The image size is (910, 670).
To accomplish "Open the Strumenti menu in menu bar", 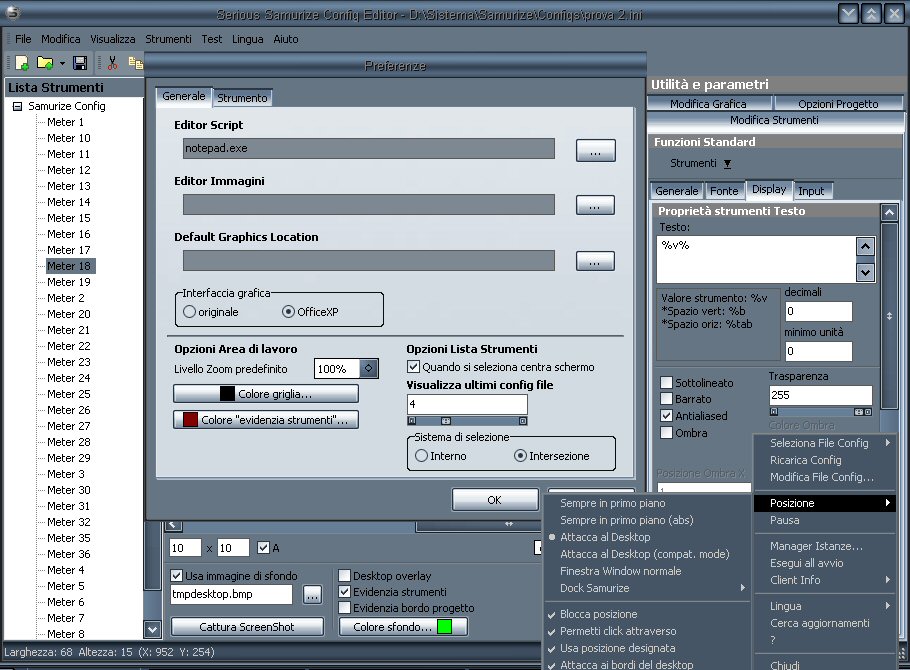I will [x=168, y=39].
